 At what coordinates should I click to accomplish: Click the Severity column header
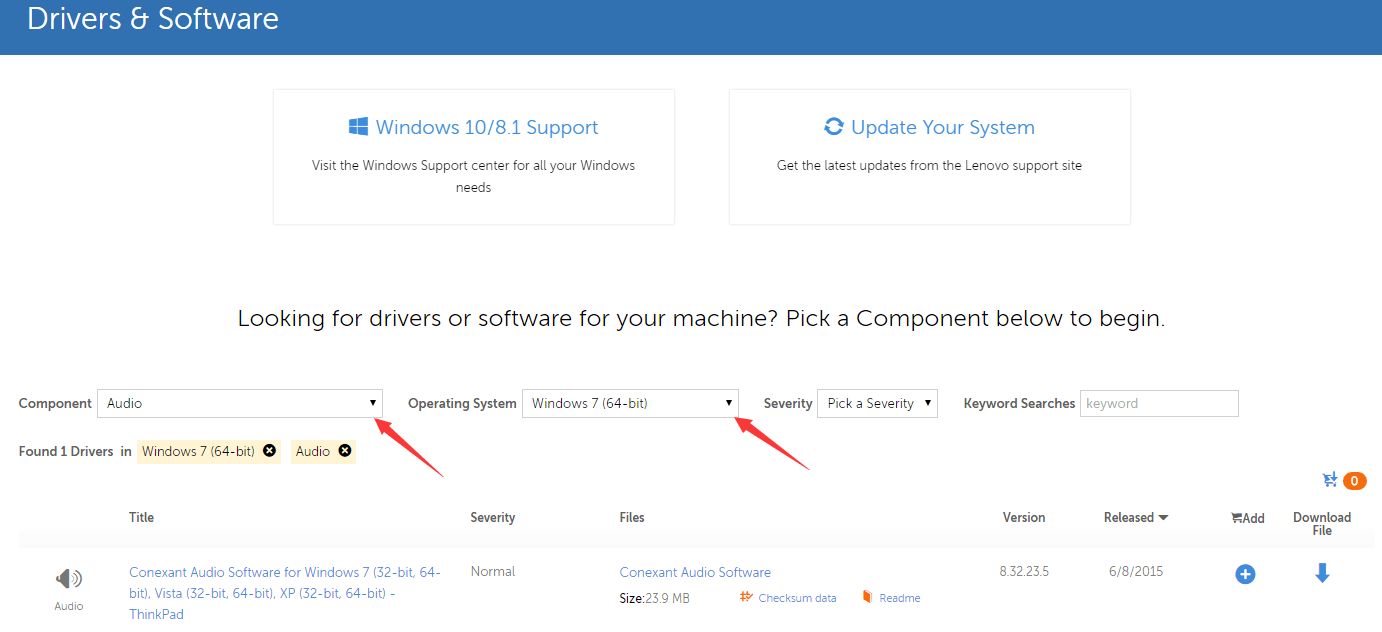(493, 517)
